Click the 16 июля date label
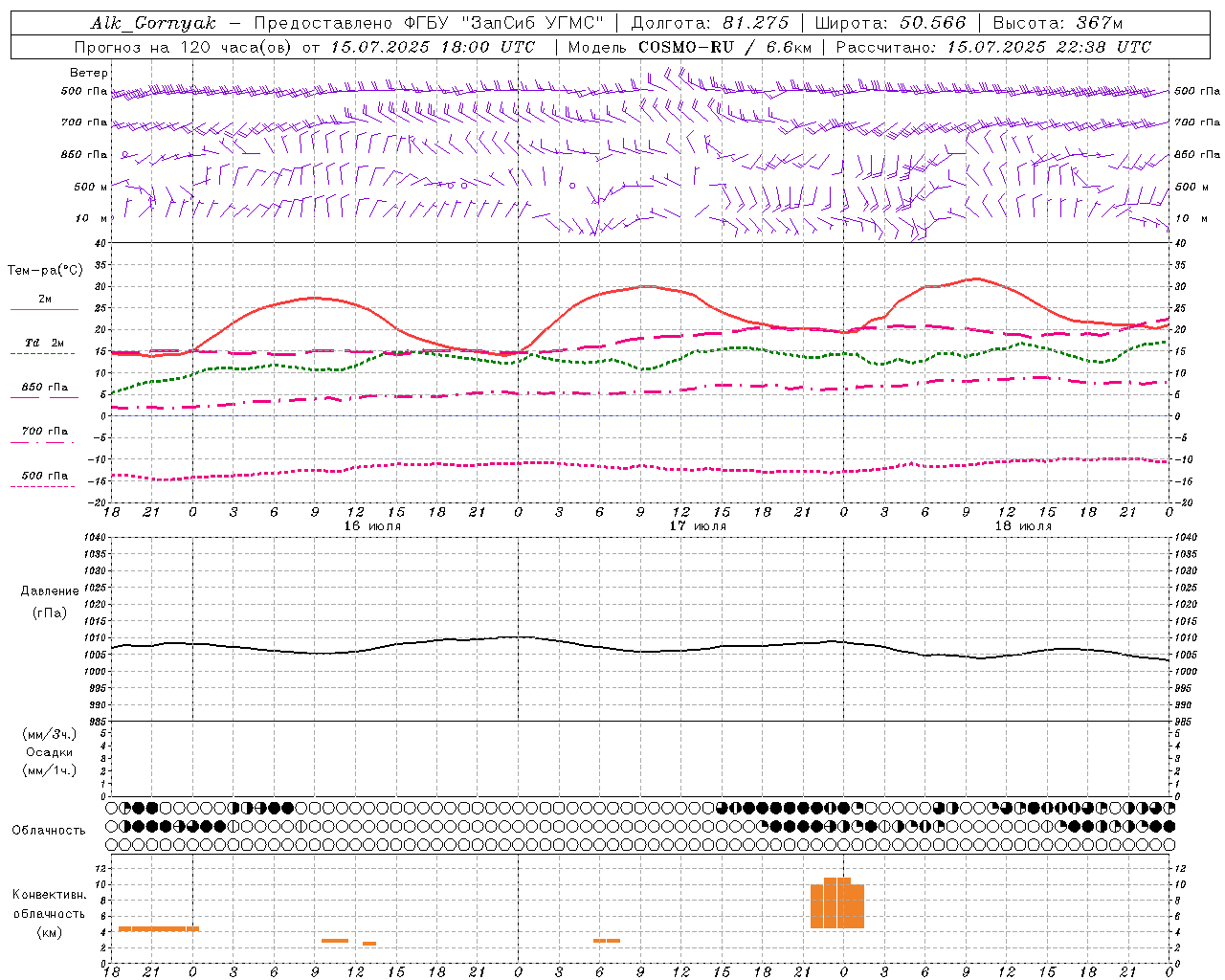 (372, 526)
